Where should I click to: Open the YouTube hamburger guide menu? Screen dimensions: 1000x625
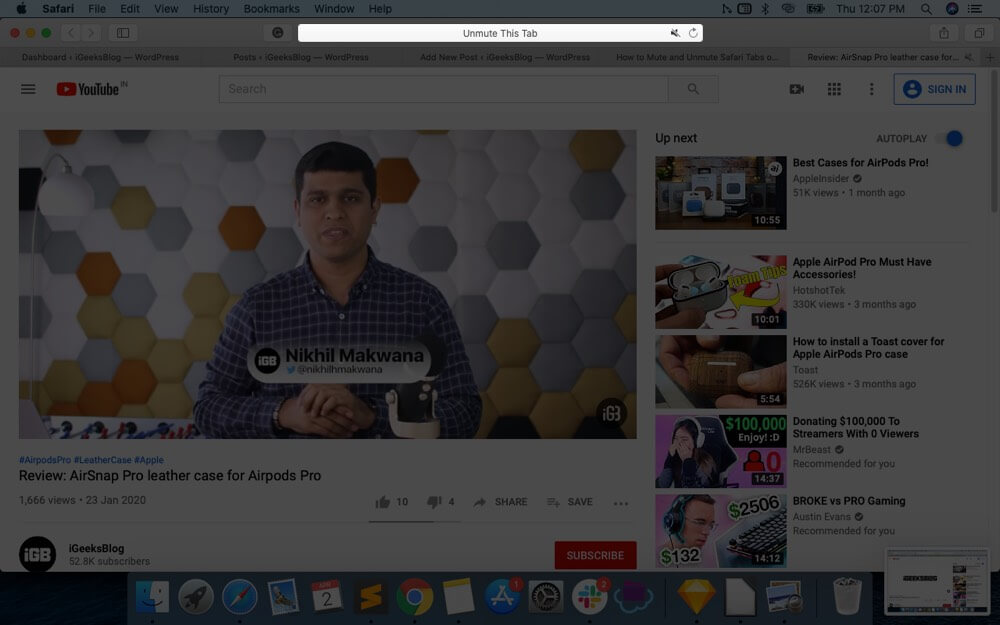tap(28, 89)
